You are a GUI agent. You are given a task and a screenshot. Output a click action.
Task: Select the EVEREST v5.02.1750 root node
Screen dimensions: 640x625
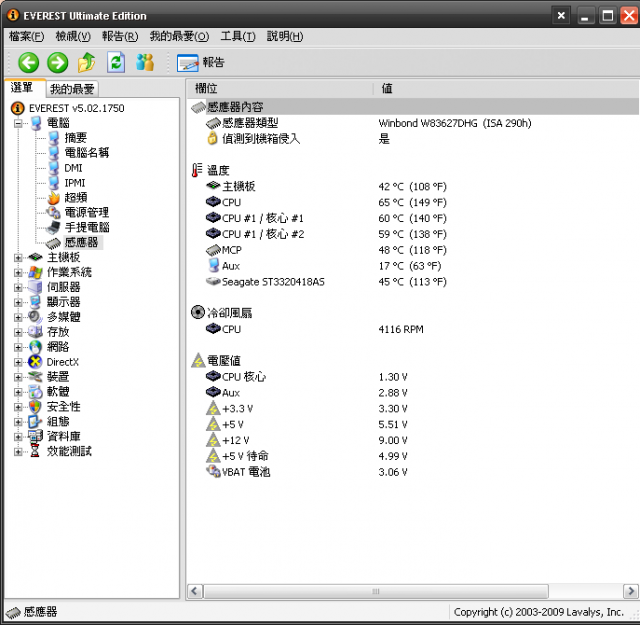76,108
